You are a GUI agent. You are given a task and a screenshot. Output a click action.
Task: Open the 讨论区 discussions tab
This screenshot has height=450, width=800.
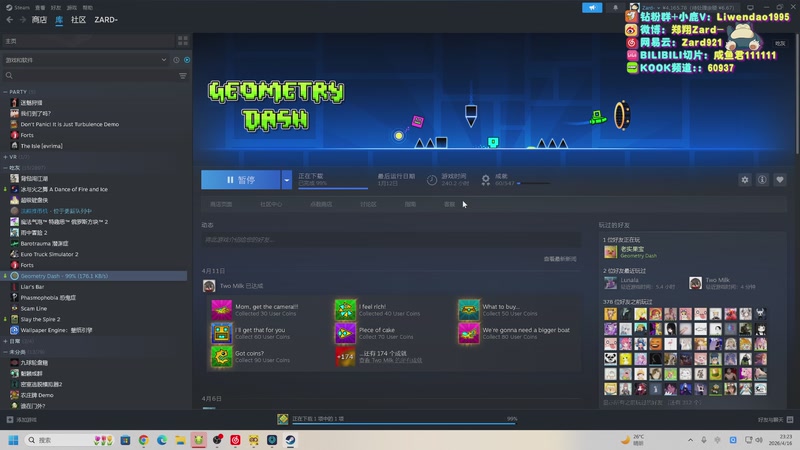pos(368,204)
